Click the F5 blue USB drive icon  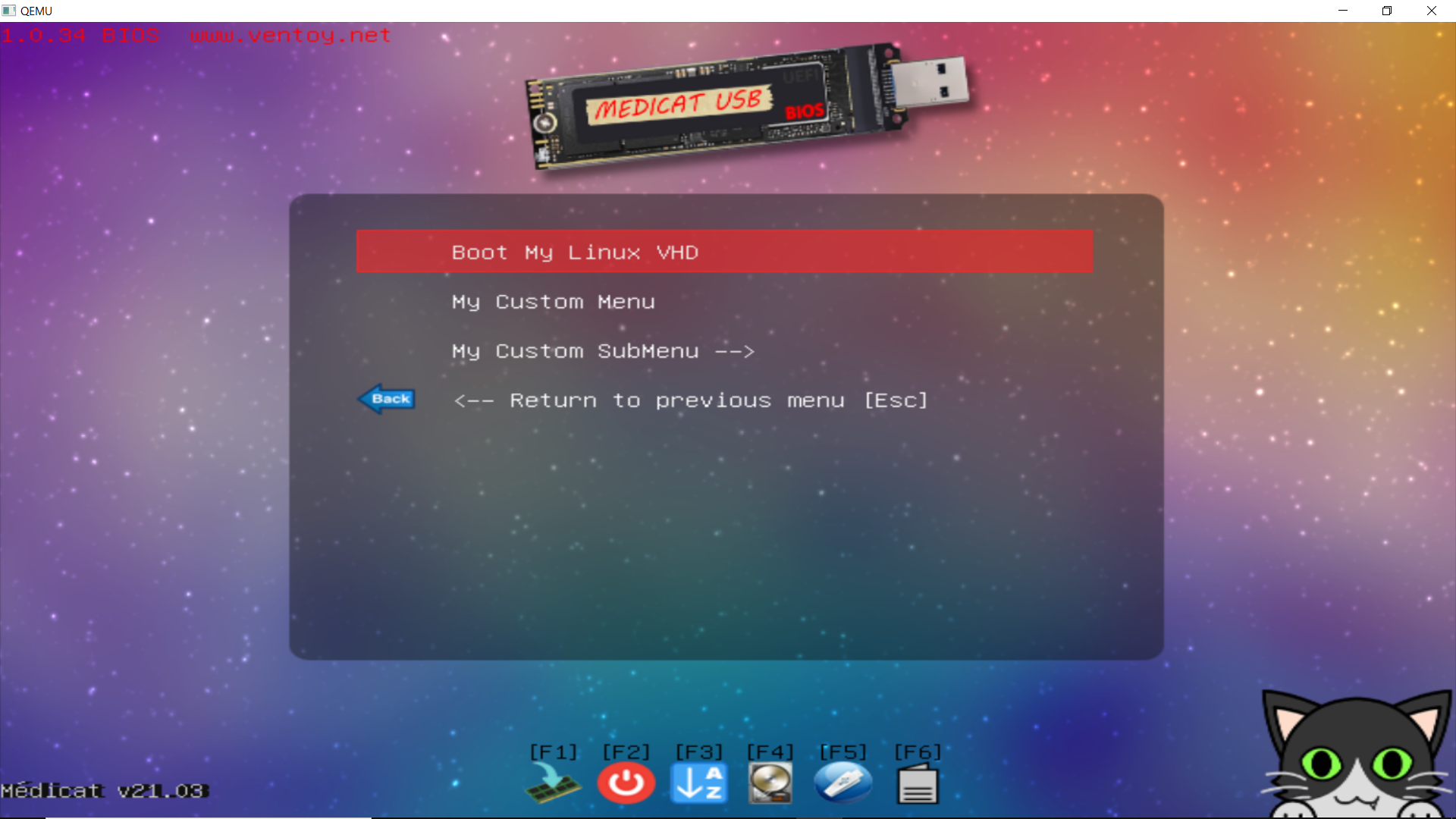click(x=843, y=783)
